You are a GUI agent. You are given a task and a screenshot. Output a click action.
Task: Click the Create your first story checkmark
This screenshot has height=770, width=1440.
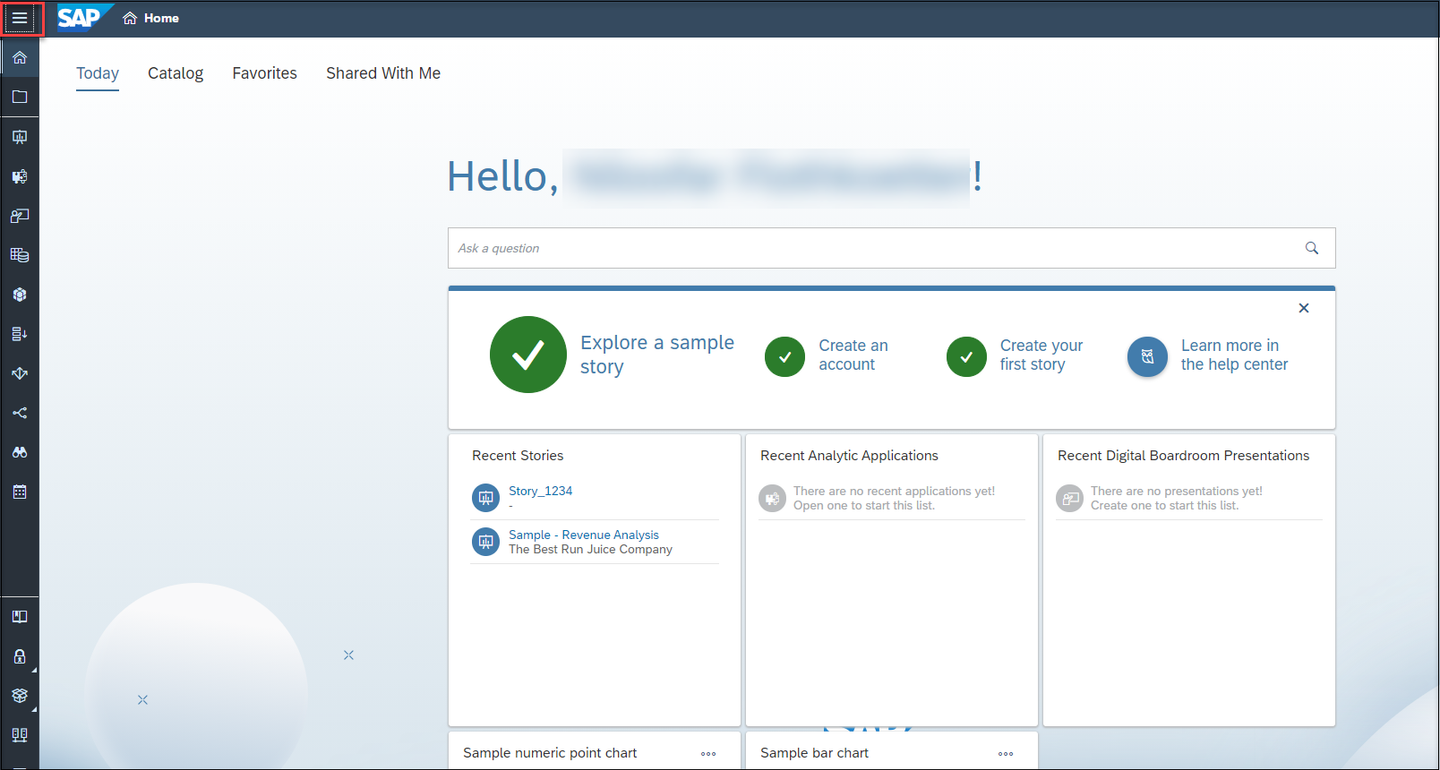point(966,356)
